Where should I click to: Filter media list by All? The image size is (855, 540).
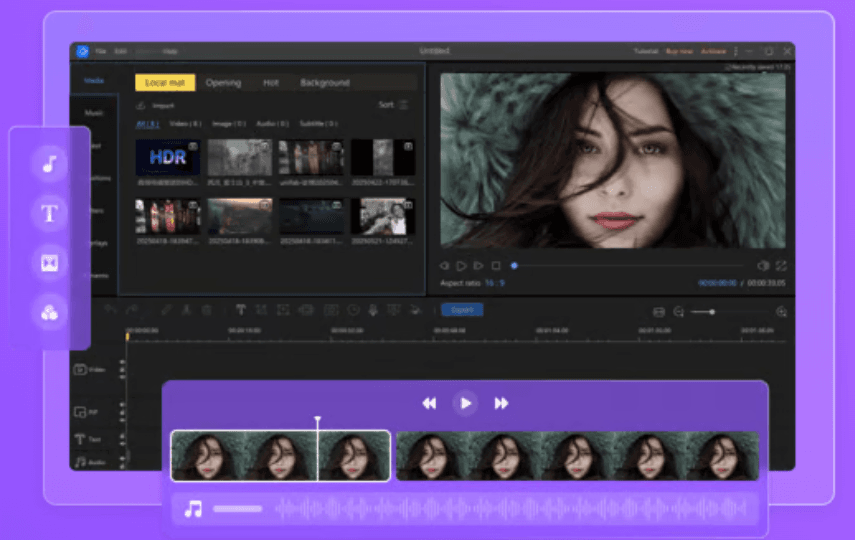pyautogui.click(x=147, y=124)
